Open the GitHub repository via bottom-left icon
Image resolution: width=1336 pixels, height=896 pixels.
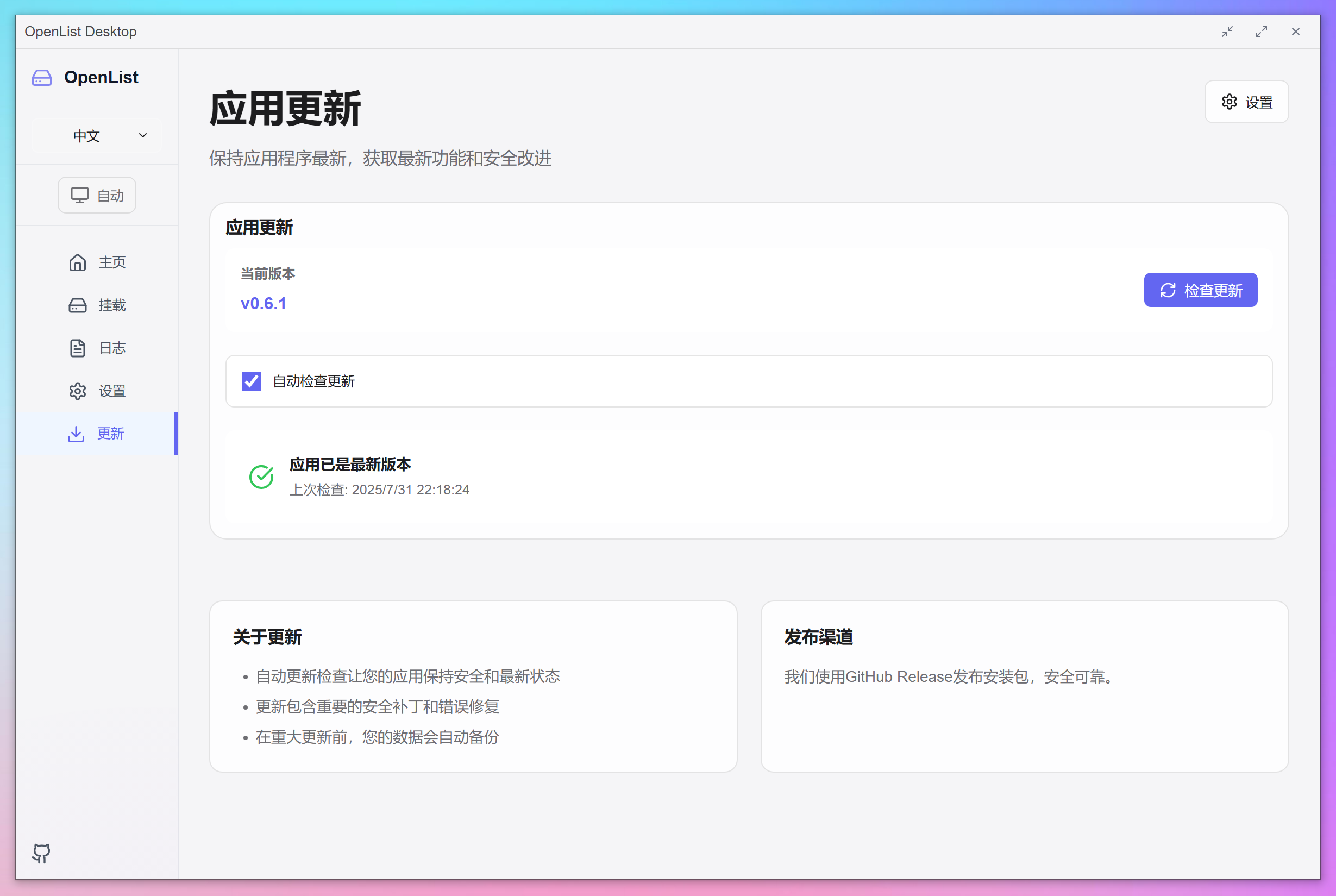pos(41,854)
